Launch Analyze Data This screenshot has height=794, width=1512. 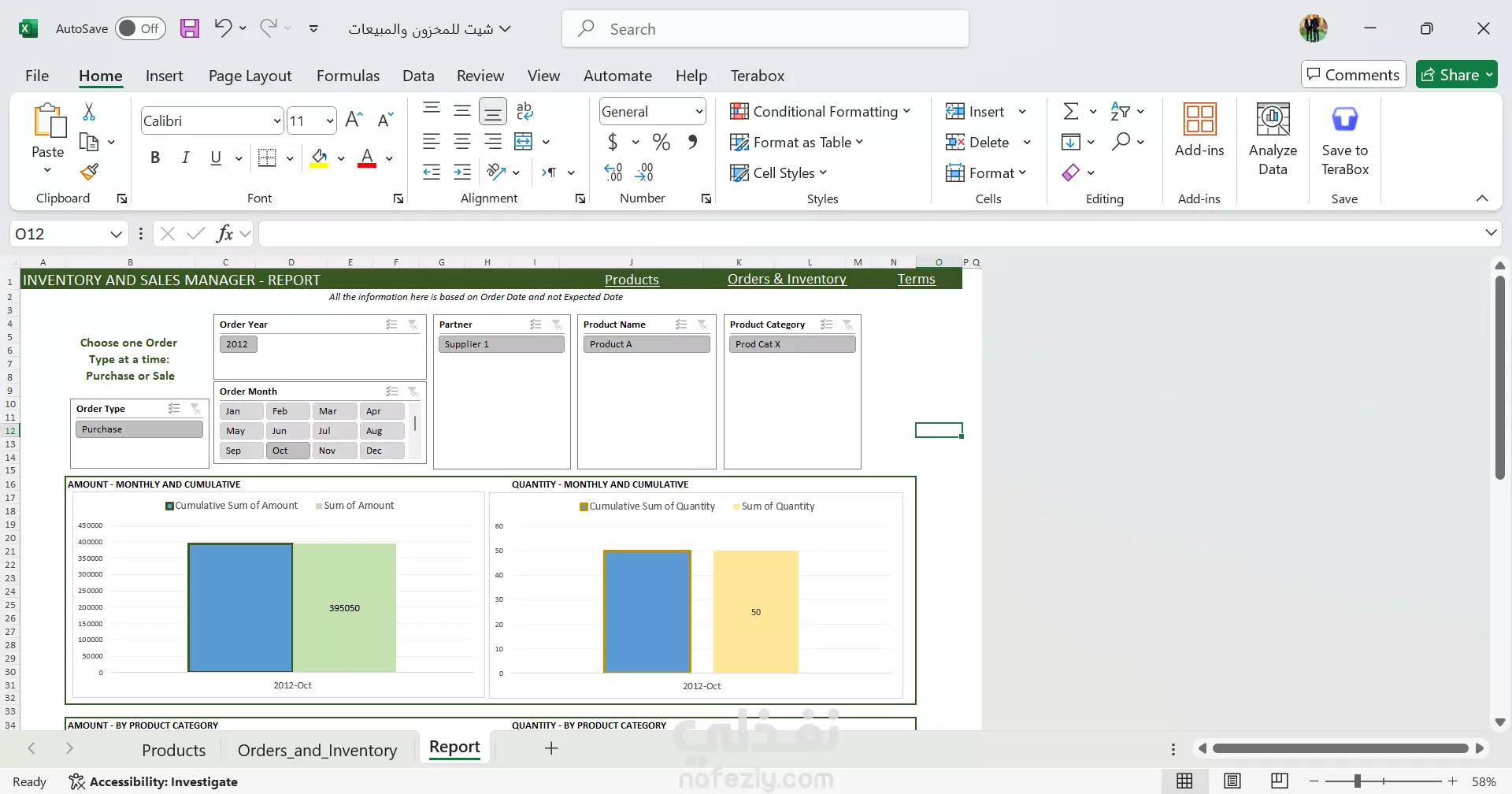[1273, 139]
